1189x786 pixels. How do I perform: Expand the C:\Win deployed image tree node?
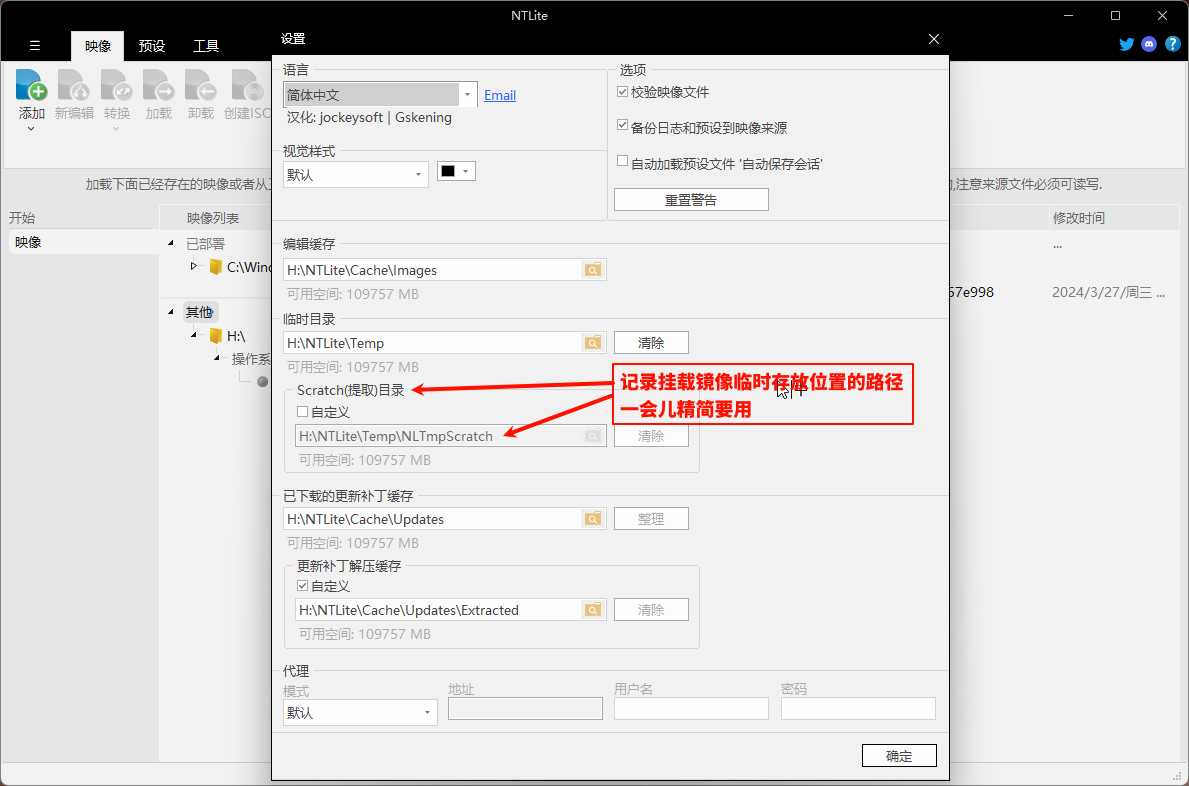(193, 266)
